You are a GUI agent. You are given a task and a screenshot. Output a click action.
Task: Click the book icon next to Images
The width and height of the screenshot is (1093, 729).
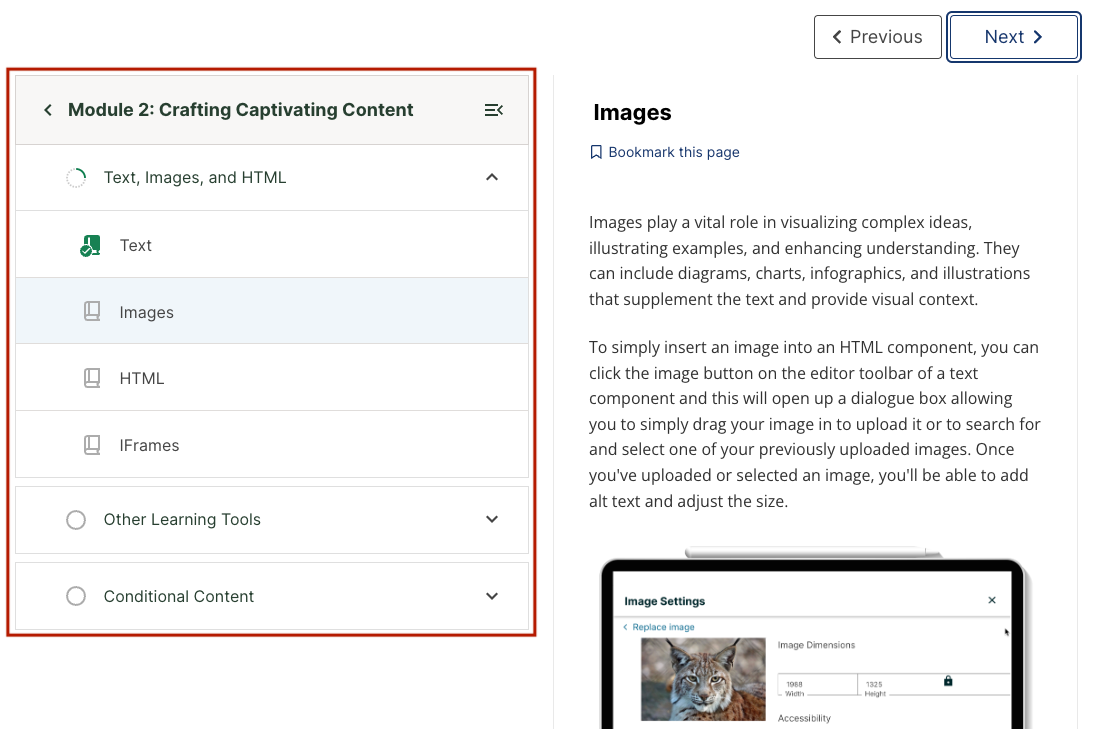coord(92,312)
